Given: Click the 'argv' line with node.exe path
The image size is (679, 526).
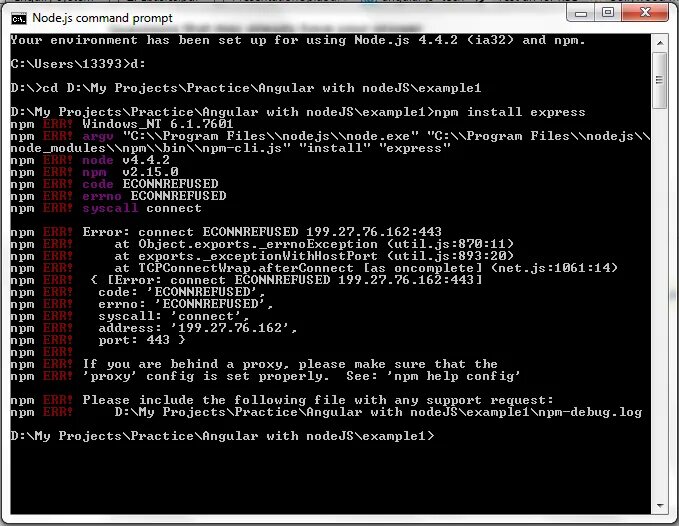Looking at the screenshot, I should (x=330, y=142).
